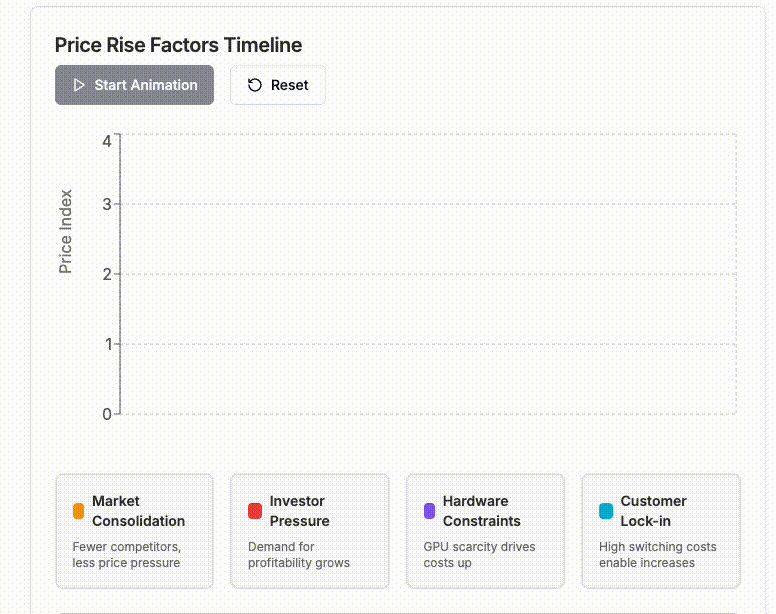Select the Customer Lock-in card title
This screenshot has height=614, width=776.
pyautogui.click(x=653, y=511)
